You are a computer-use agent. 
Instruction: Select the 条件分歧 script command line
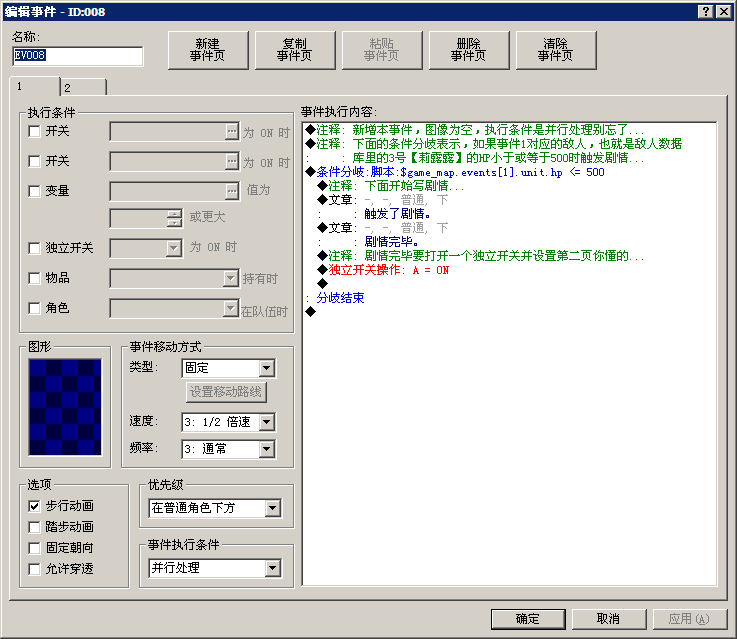click(x=455, y=172)
